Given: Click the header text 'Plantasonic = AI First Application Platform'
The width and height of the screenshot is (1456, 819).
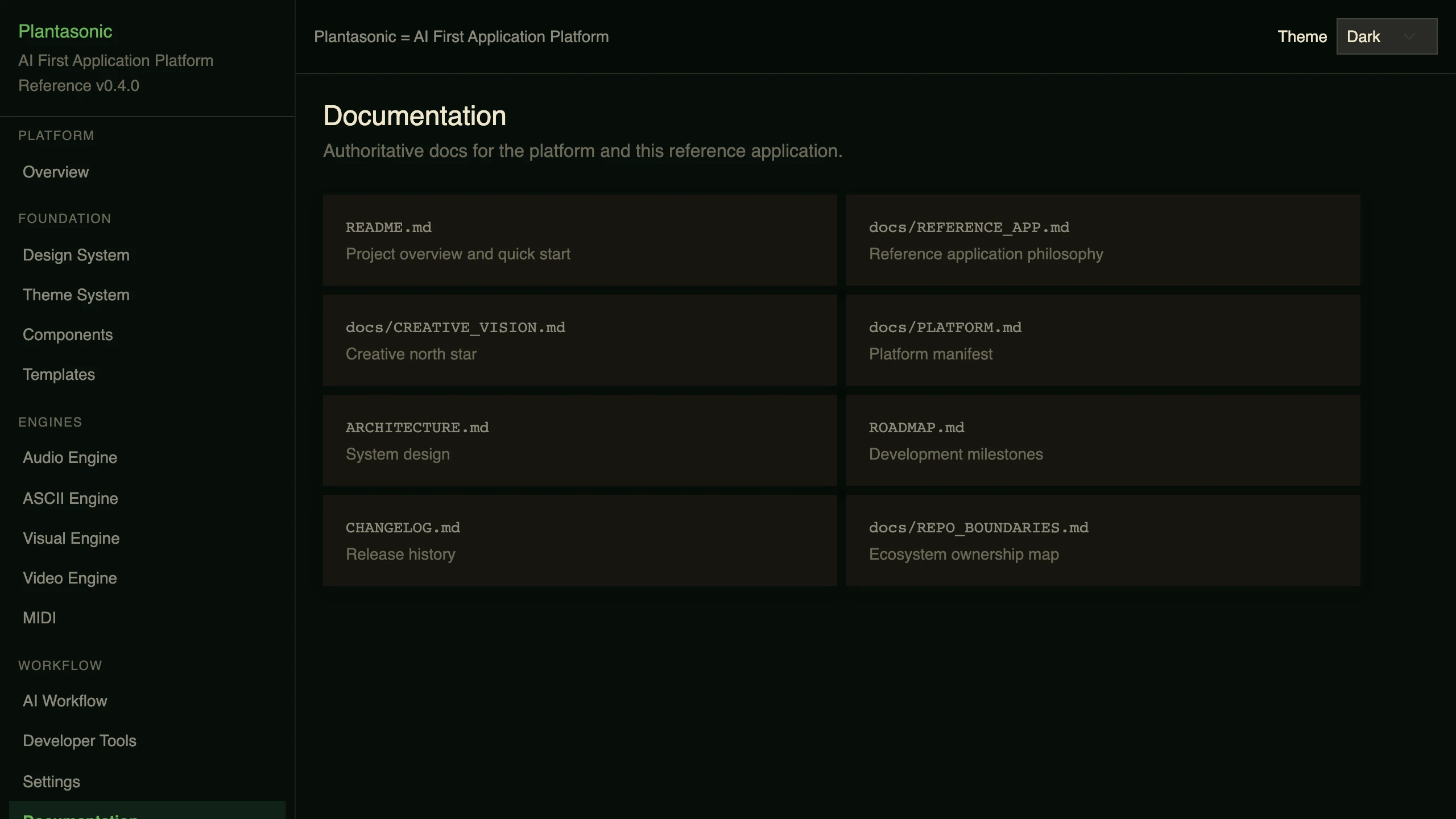Looking at the screenshot, I should pos(461,37).
